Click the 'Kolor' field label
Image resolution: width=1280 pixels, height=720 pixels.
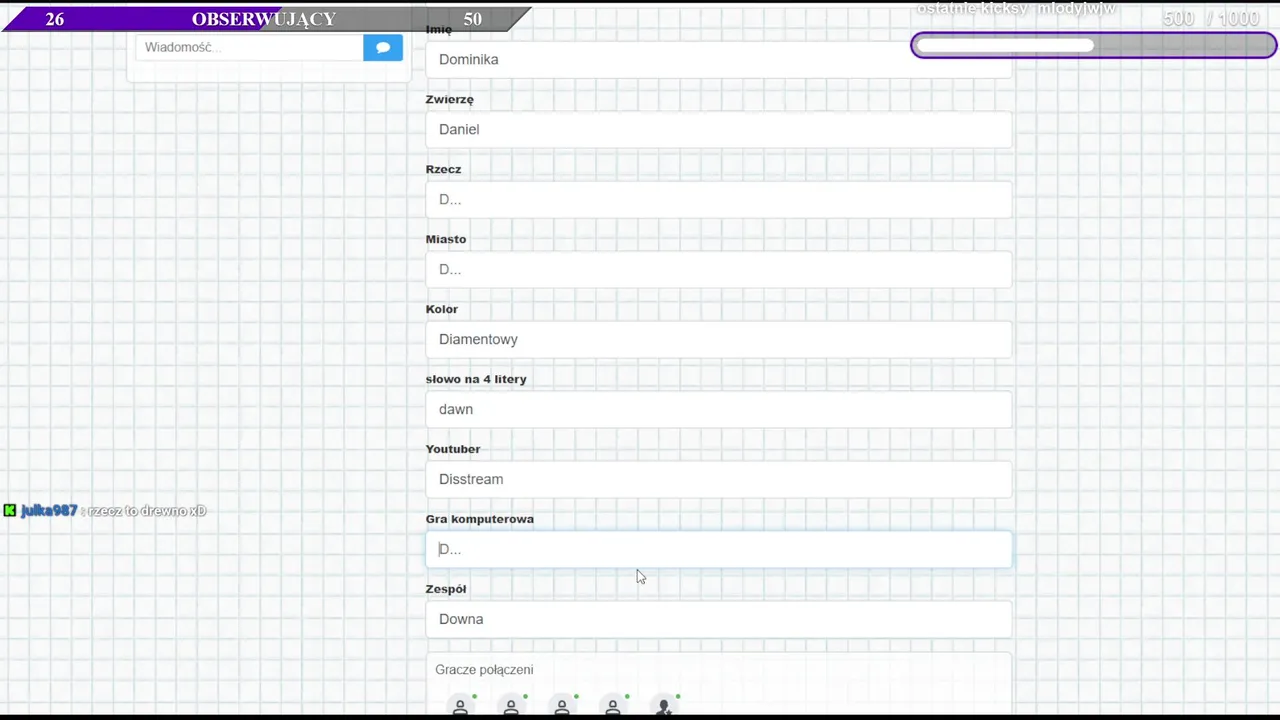(442, 309)
